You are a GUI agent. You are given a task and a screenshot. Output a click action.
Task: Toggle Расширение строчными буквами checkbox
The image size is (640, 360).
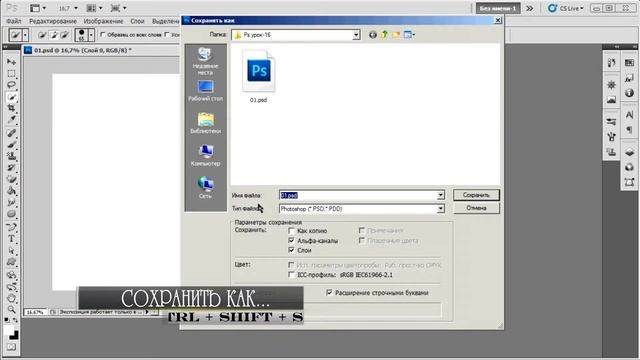coord(329,292)
